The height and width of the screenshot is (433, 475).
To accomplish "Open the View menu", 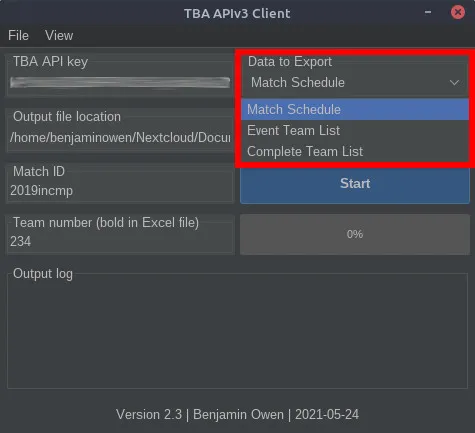I will (x=59, y=35).
